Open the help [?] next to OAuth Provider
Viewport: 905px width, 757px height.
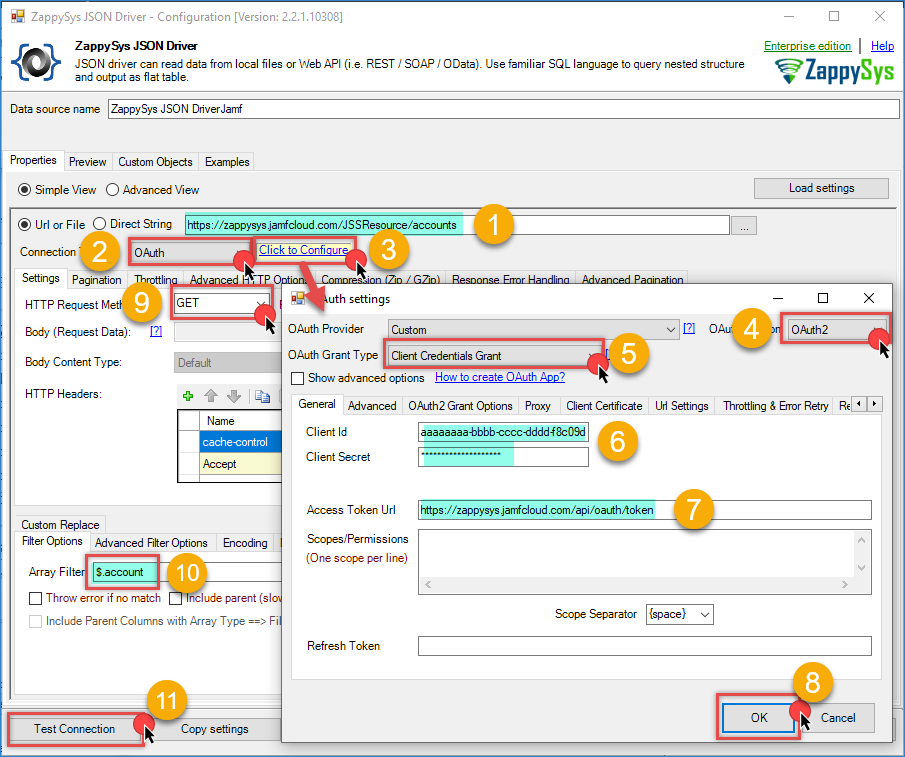click(x=689, y=329)
